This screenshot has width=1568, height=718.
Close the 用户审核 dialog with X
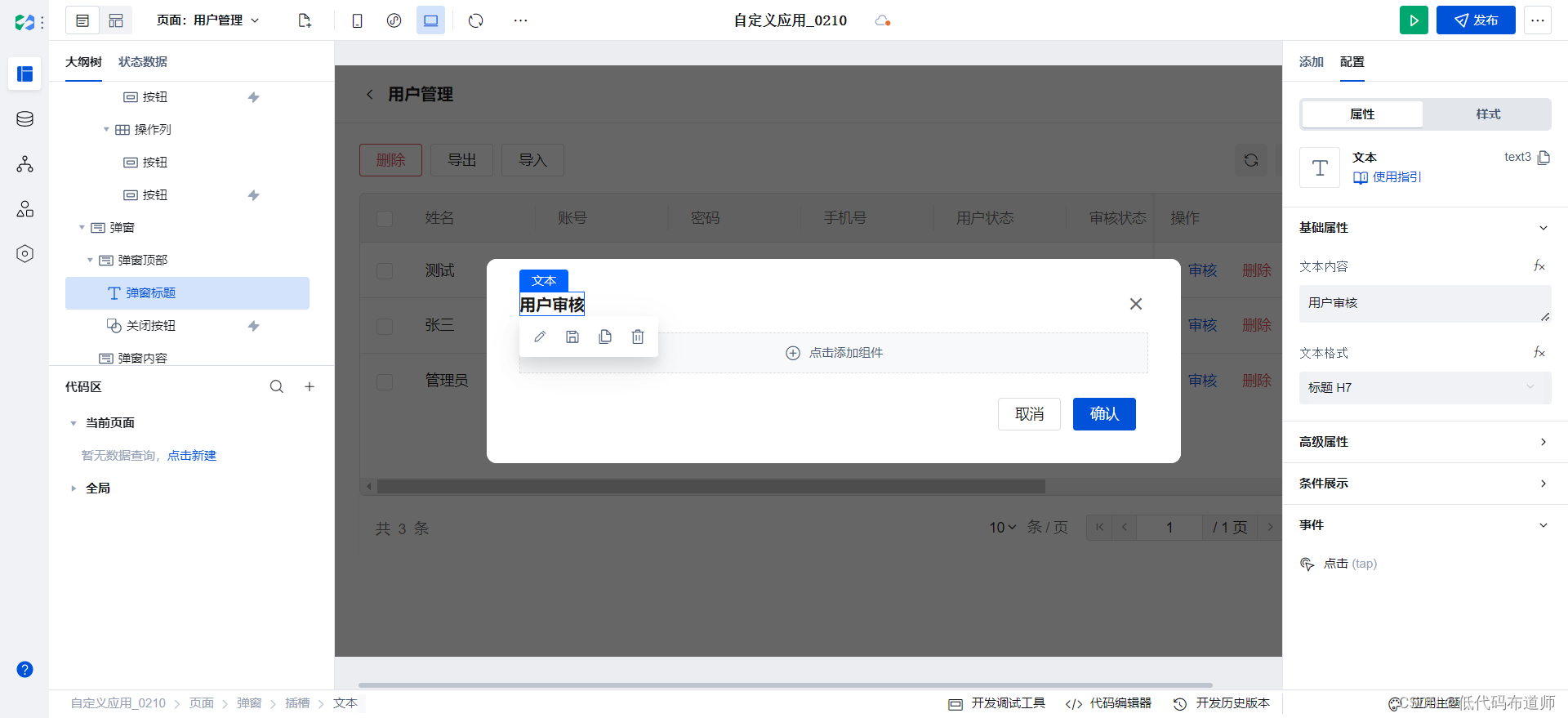[1136, 304]
